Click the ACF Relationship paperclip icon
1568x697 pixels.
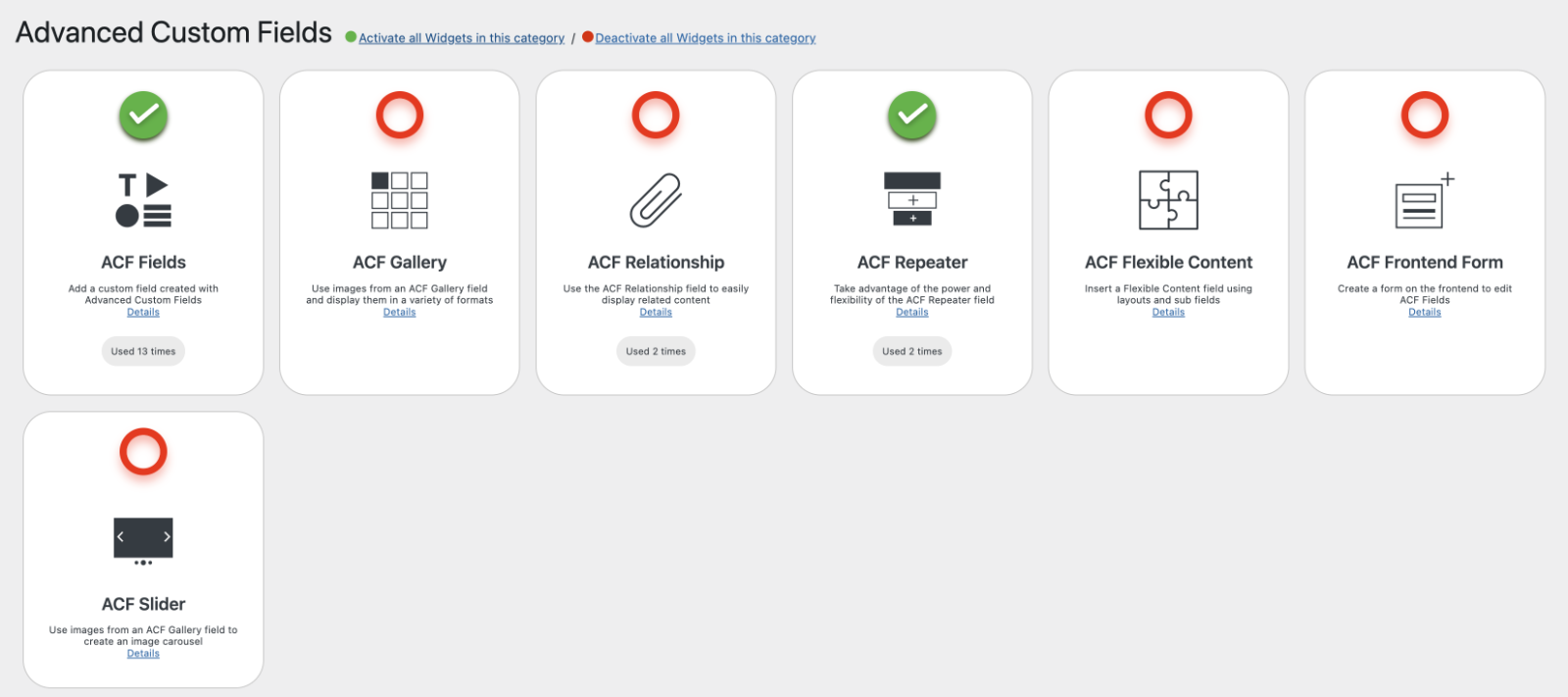[x=656, y=200]
